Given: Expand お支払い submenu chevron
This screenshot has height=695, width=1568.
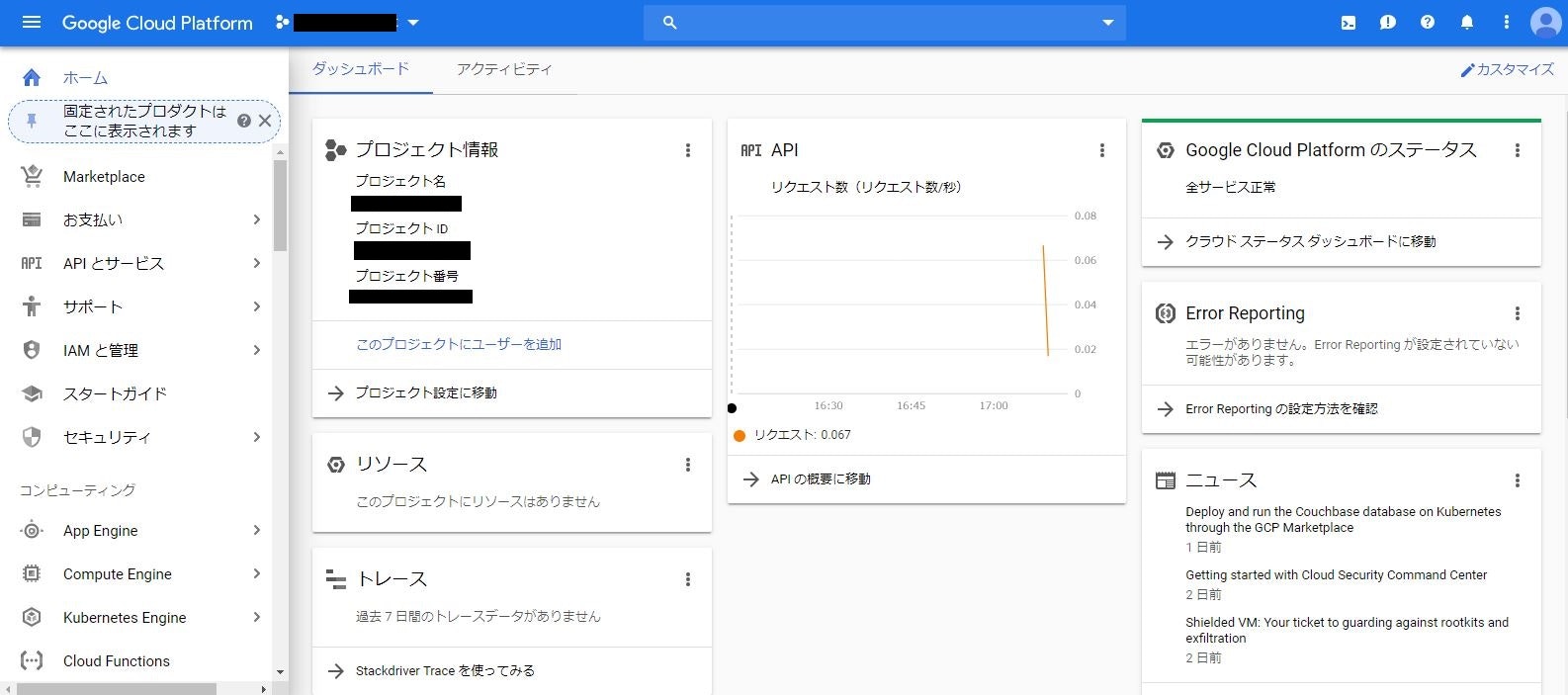Looking at the screenshot, I should coord(257,219).
